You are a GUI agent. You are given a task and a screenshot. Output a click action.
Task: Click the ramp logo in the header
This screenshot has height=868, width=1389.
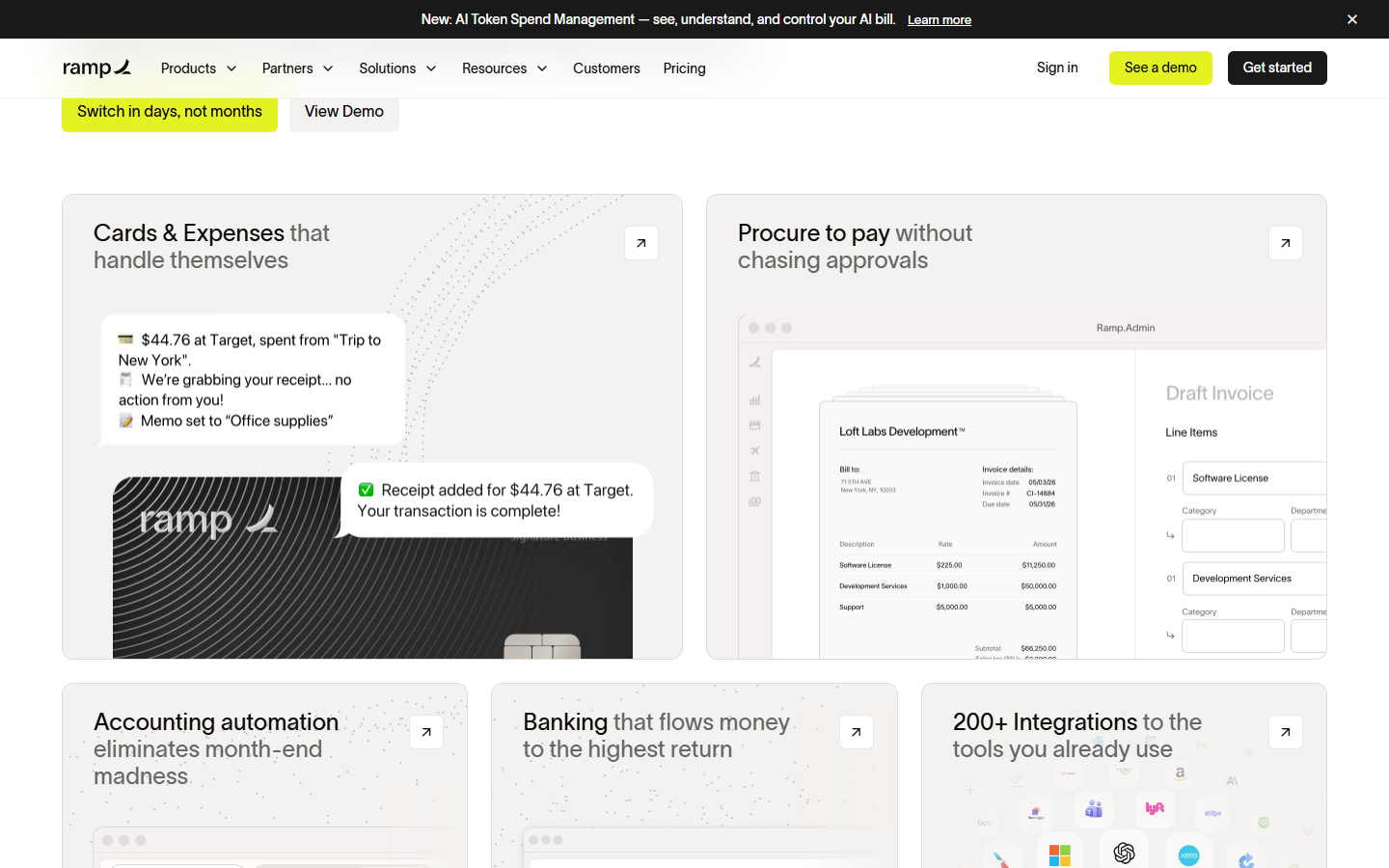click(x=96, y=68)
